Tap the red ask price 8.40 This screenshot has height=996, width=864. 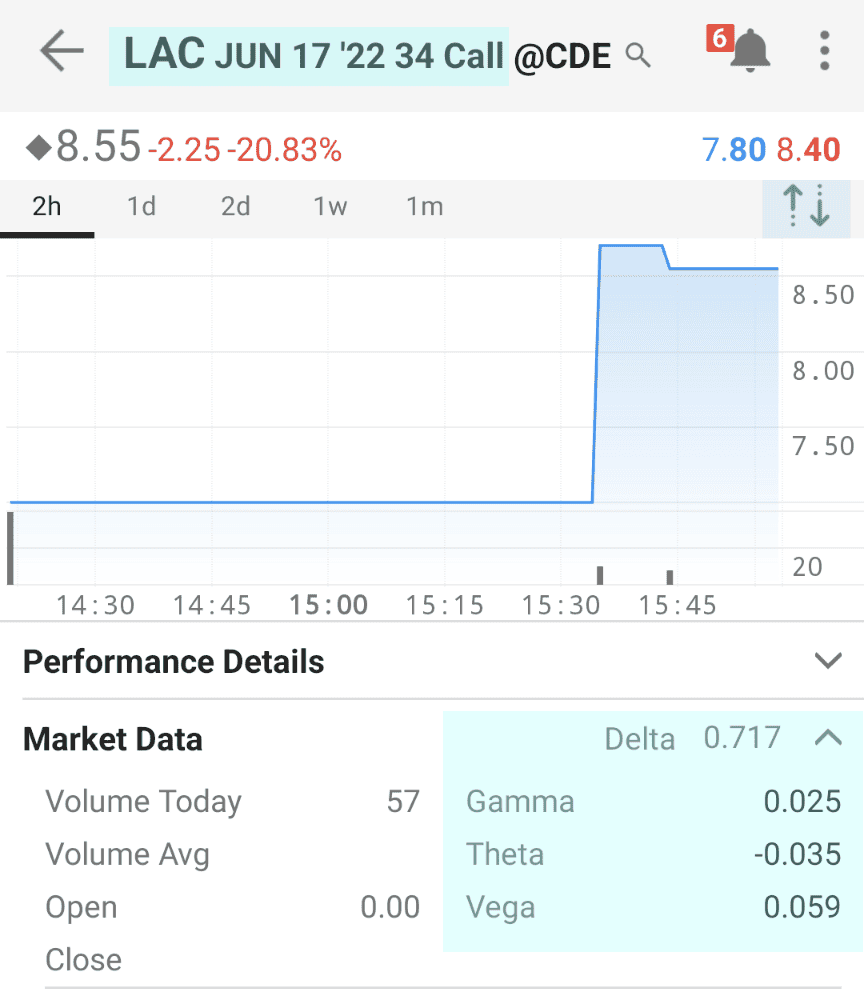(x=808, y=150)
